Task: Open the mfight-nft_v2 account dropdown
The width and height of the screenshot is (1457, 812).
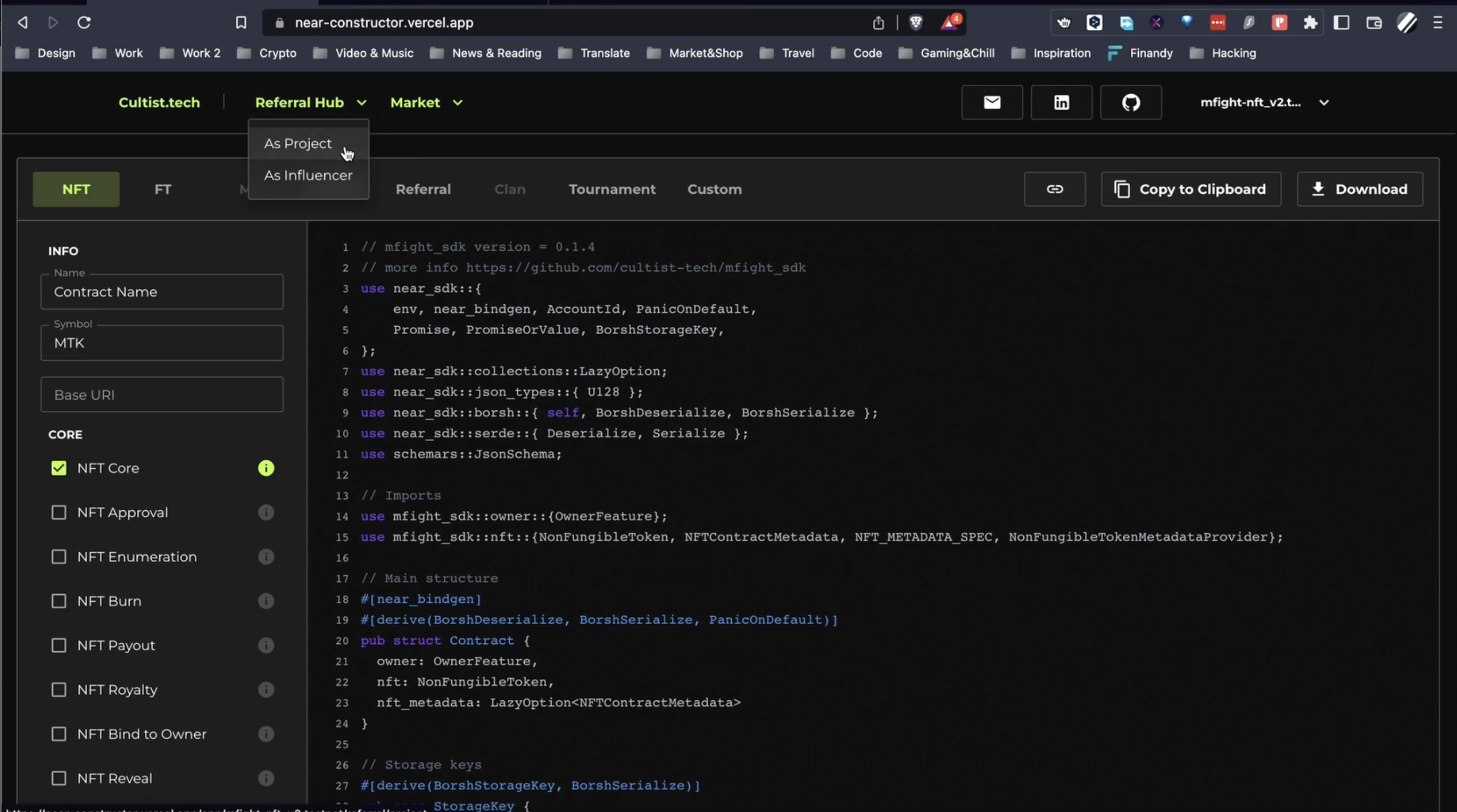Action: coord(1263,102)
